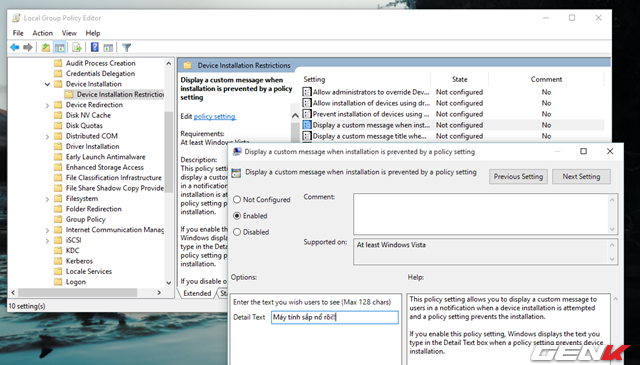Image resolution: width=640 pixels, height=365 pixels.
Task: Click the policy dialog title bar icon
Action: click(237, 152)
